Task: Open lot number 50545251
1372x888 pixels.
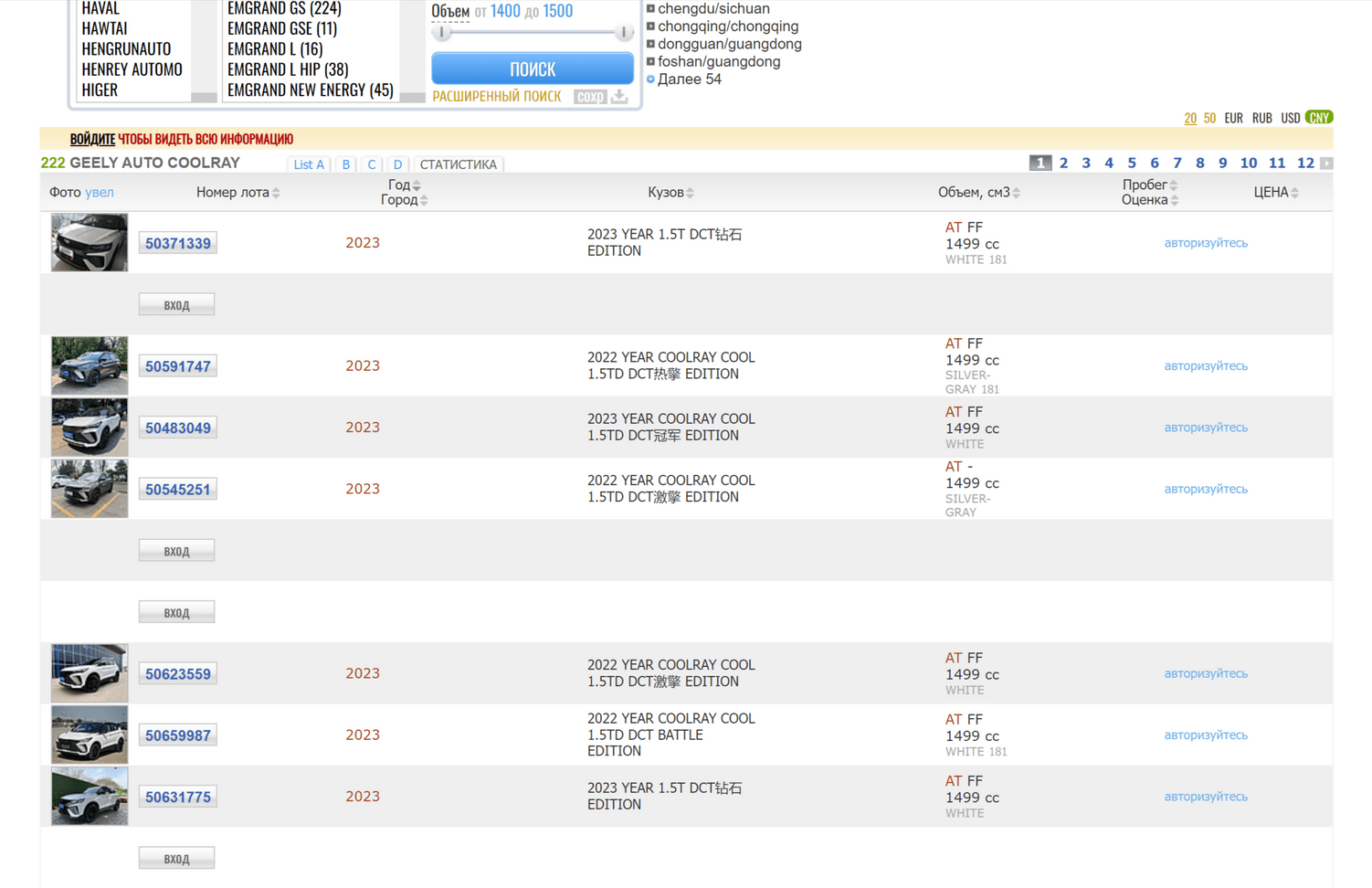Action: [178, 490]
